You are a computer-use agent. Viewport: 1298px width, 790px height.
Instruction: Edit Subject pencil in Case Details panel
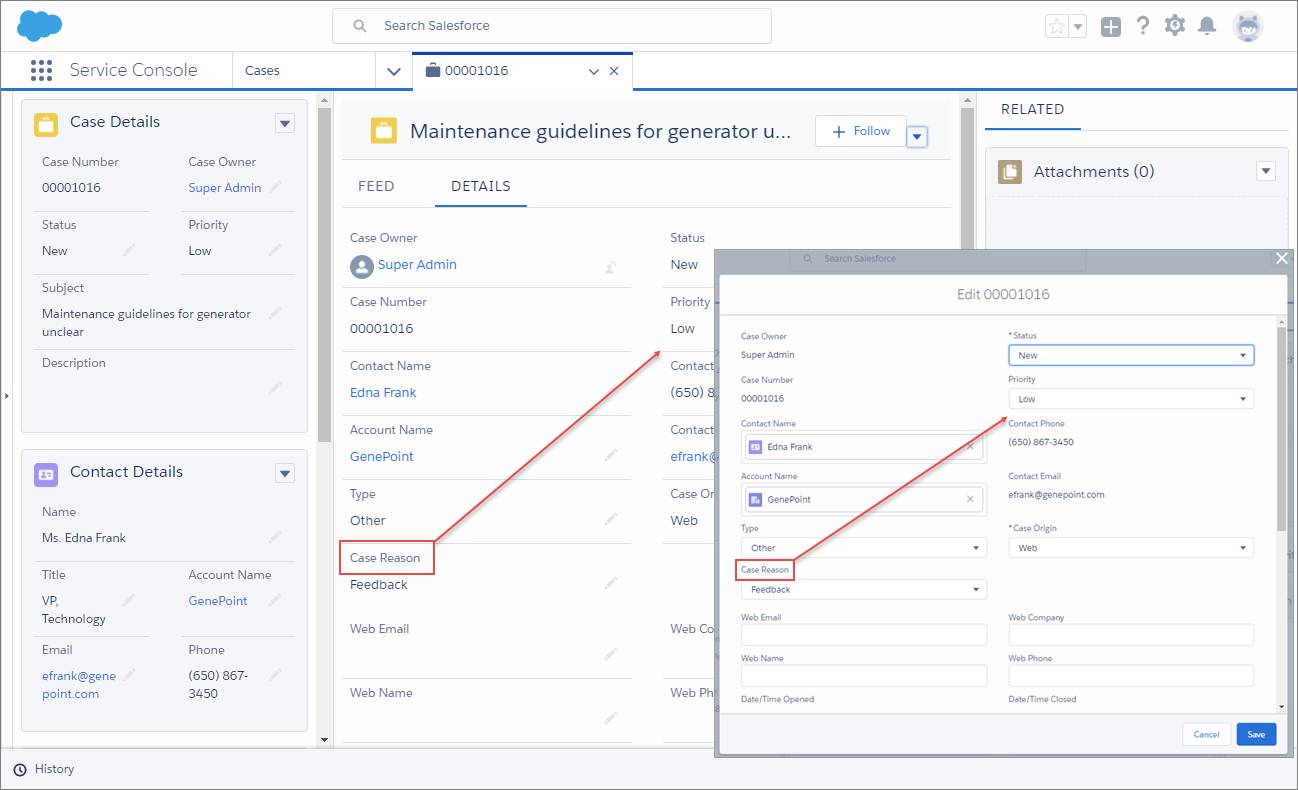coord(275,313)
